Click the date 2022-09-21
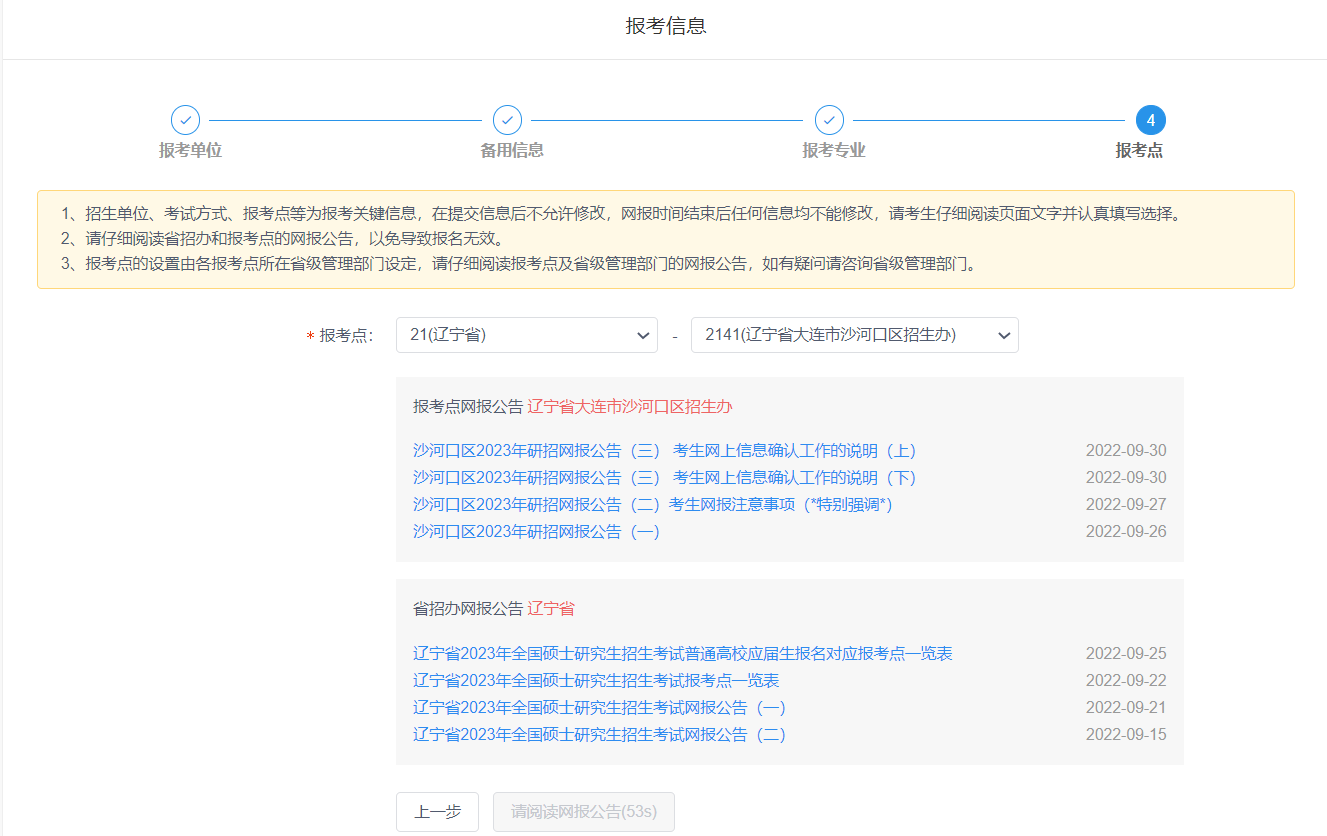Screen dimensions: 1327x836 click(x=1126, y=708)
